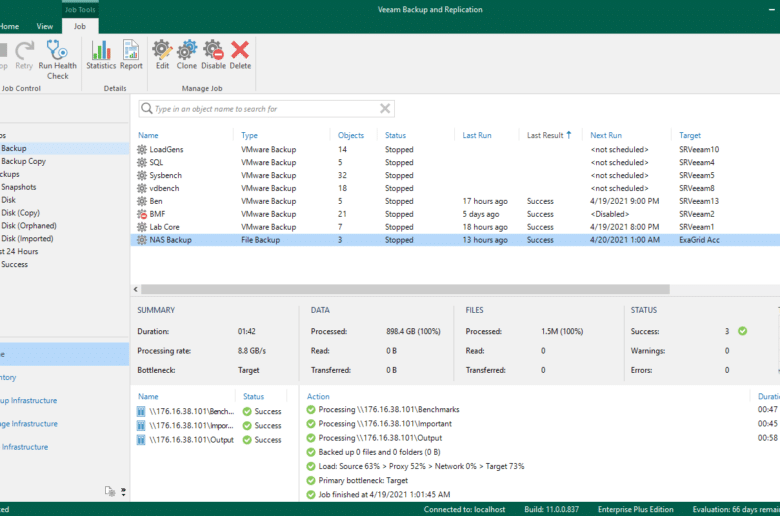The height and width of the screenshot is (516, 780).
Task: Click the job list horizontal scrollbar
Action: [x=405, y=289]
